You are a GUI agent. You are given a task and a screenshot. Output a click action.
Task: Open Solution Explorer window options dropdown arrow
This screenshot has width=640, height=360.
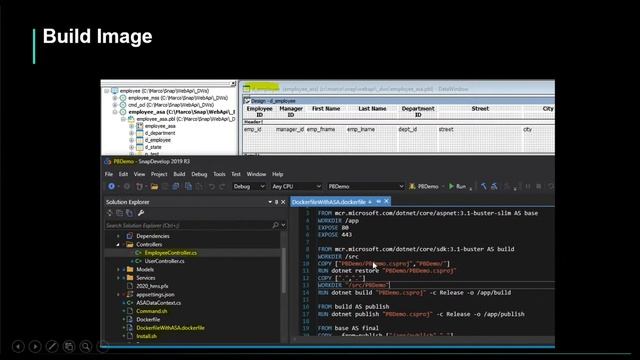point(270,202)
